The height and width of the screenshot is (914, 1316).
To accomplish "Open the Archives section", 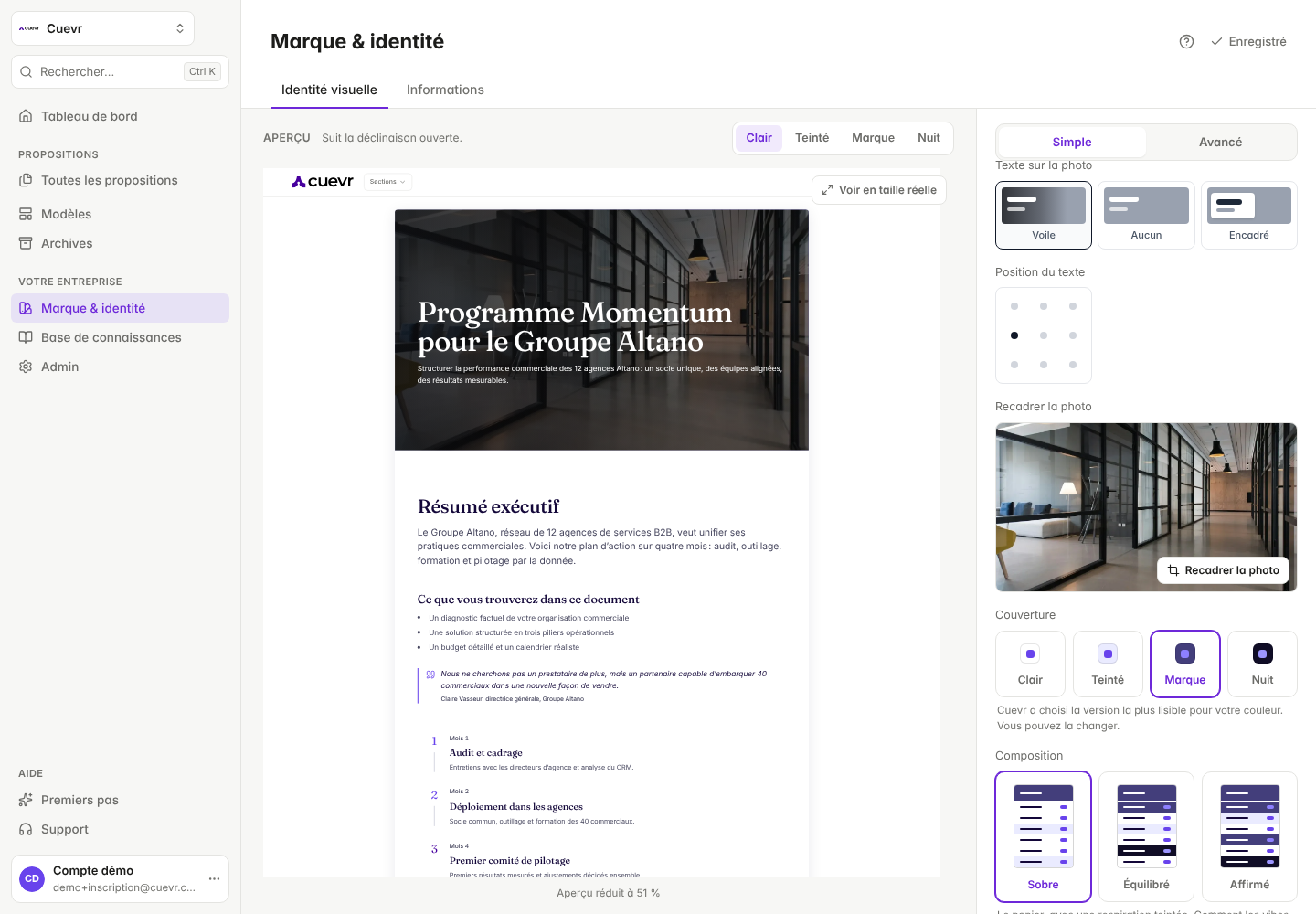I will pos(120,243).
